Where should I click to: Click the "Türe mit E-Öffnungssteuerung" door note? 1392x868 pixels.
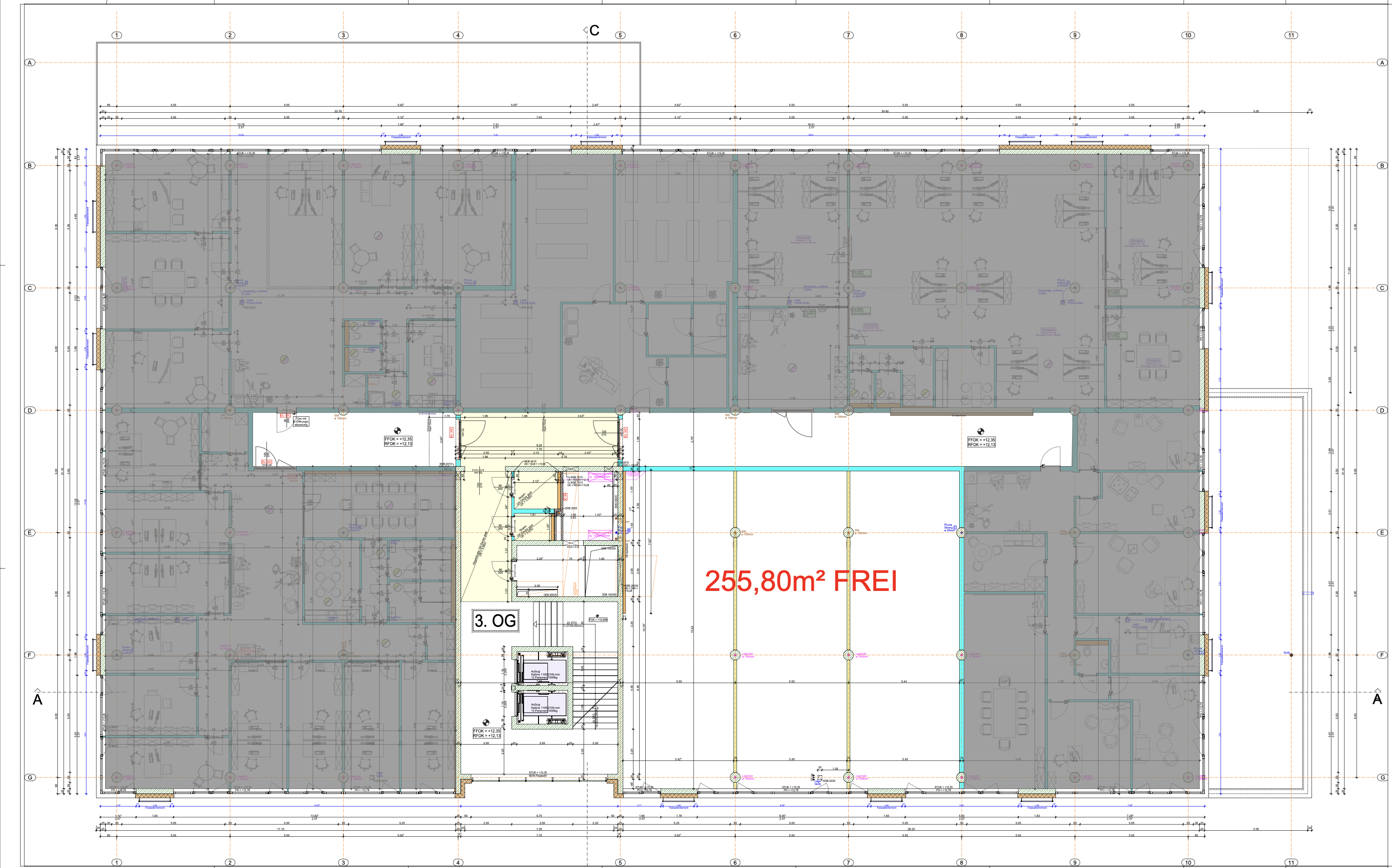pos(301,421)
